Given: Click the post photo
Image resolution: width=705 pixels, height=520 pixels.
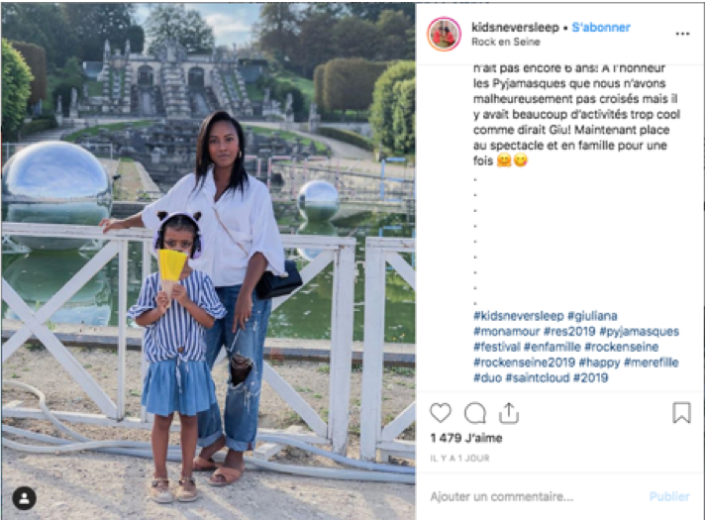Looking at the screenshot, I should coord(208,261).
